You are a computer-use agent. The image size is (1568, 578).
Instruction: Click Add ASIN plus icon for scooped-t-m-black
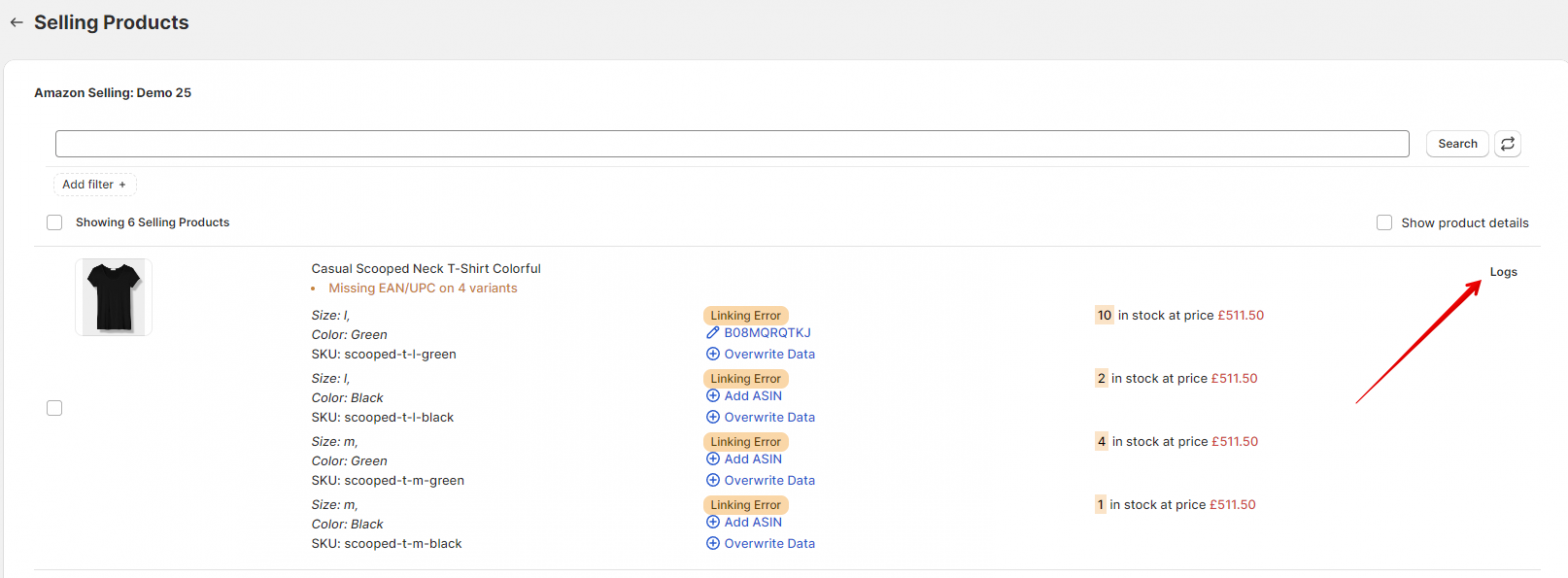click(713, 522)
